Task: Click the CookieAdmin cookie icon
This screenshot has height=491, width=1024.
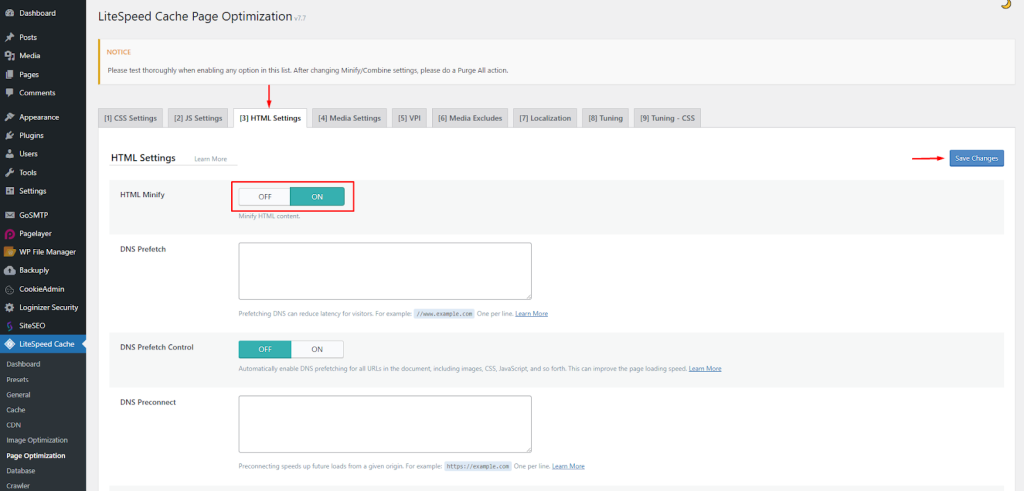Action: tap(9, 289)
